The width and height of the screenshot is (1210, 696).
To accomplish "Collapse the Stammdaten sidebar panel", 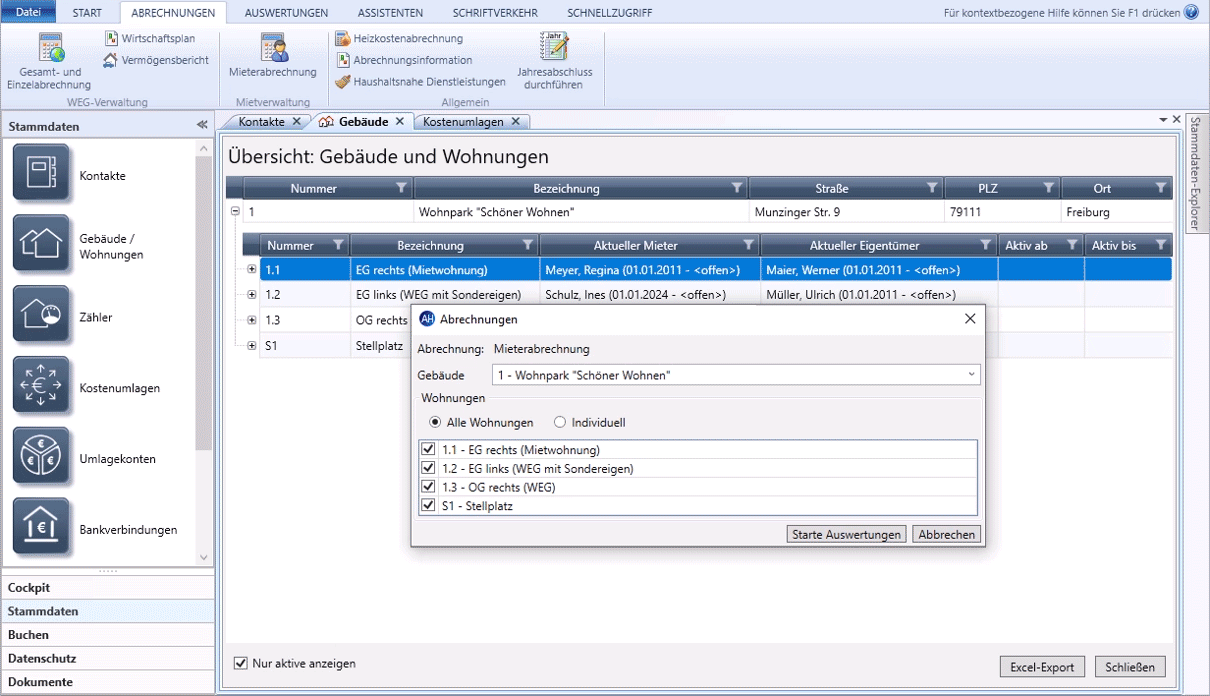I will (202, 126).
